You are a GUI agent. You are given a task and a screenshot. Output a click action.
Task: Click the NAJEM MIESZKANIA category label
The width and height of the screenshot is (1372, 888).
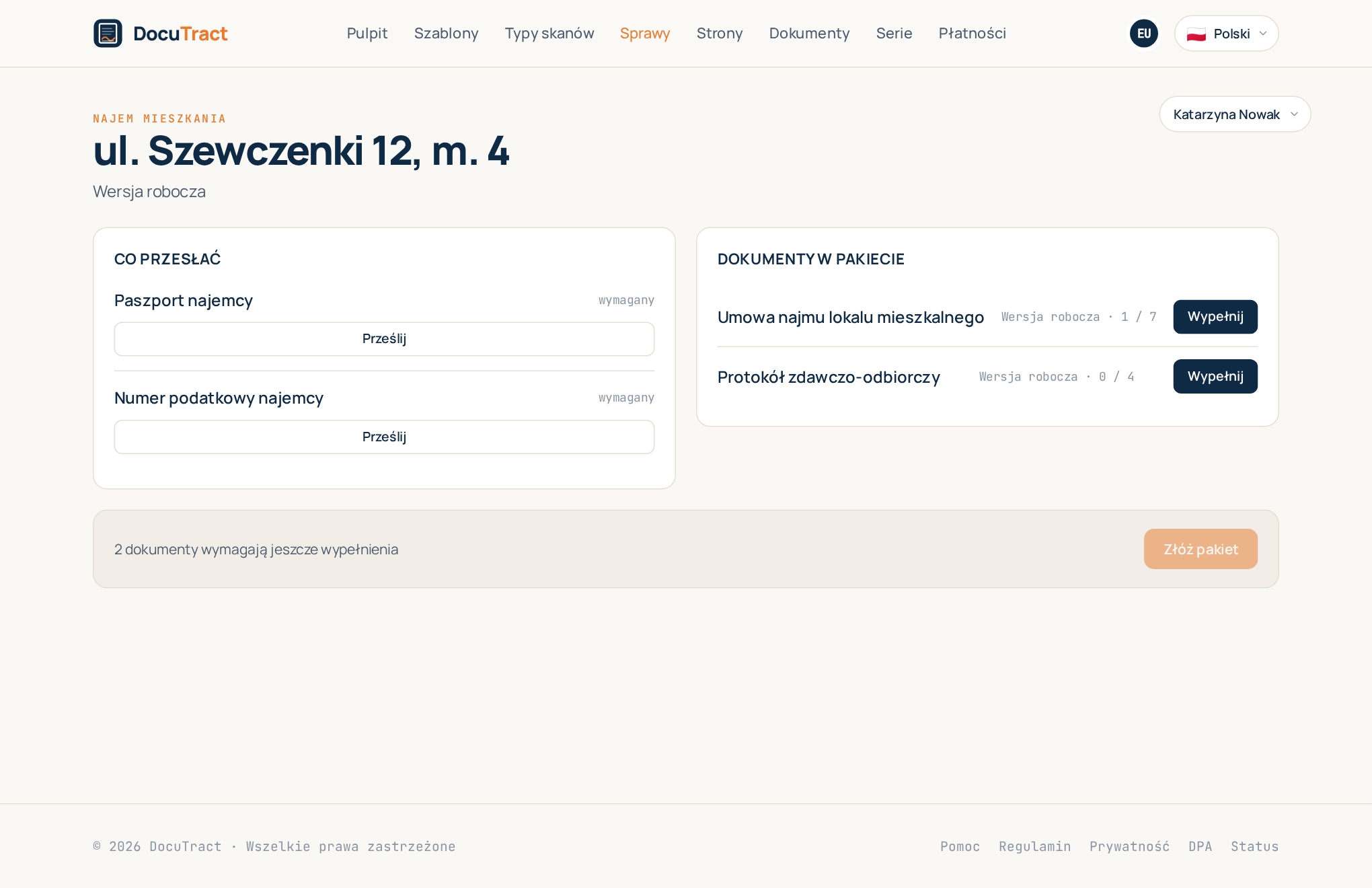pos(159,119)
